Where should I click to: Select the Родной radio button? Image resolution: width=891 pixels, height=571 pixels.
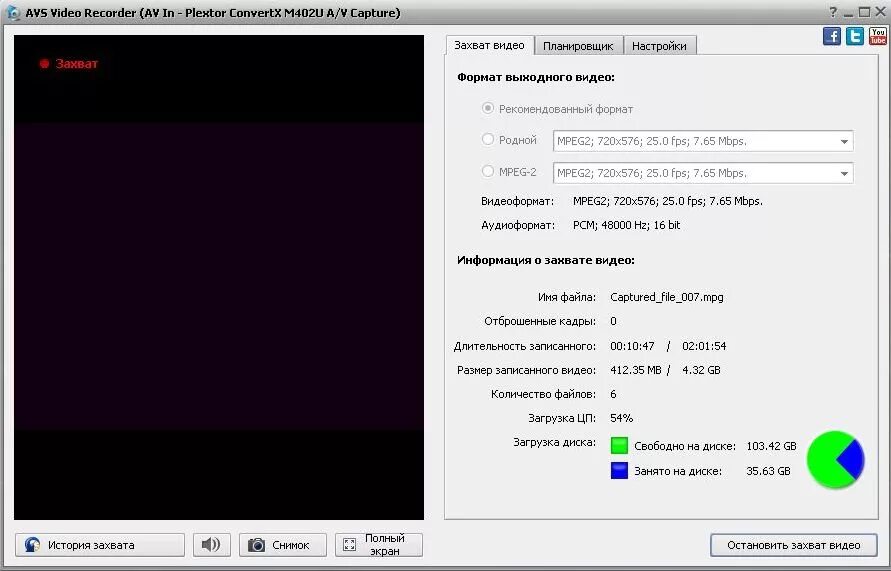(488, 139)
